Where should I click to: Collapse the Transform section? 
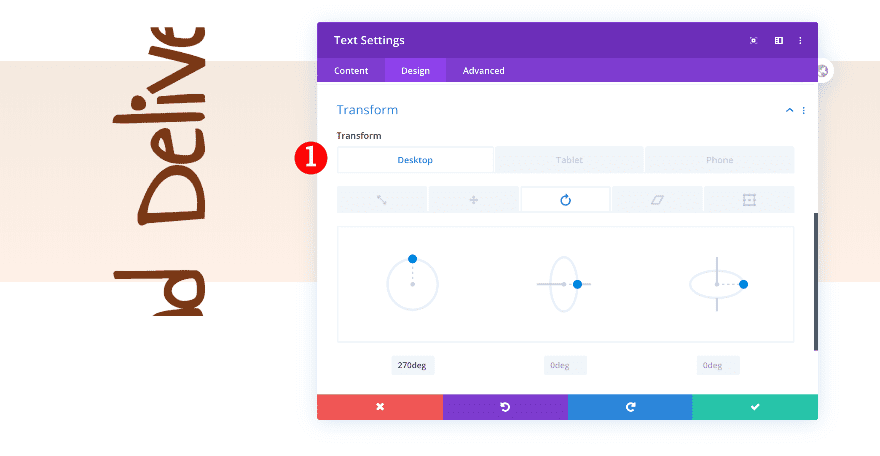[789, 110]
